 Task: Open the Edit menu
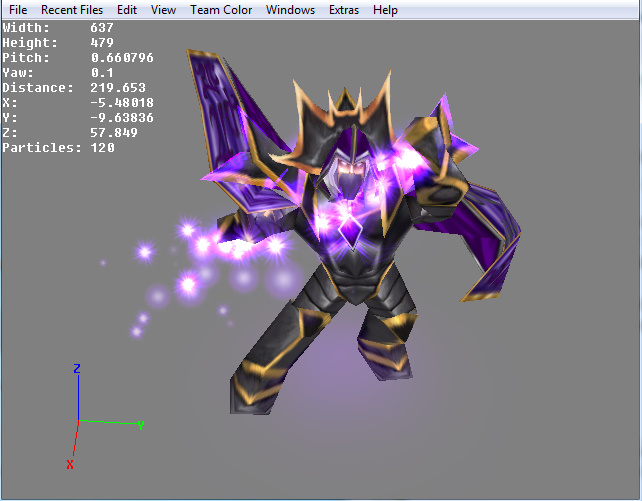(x=127, y=9)
